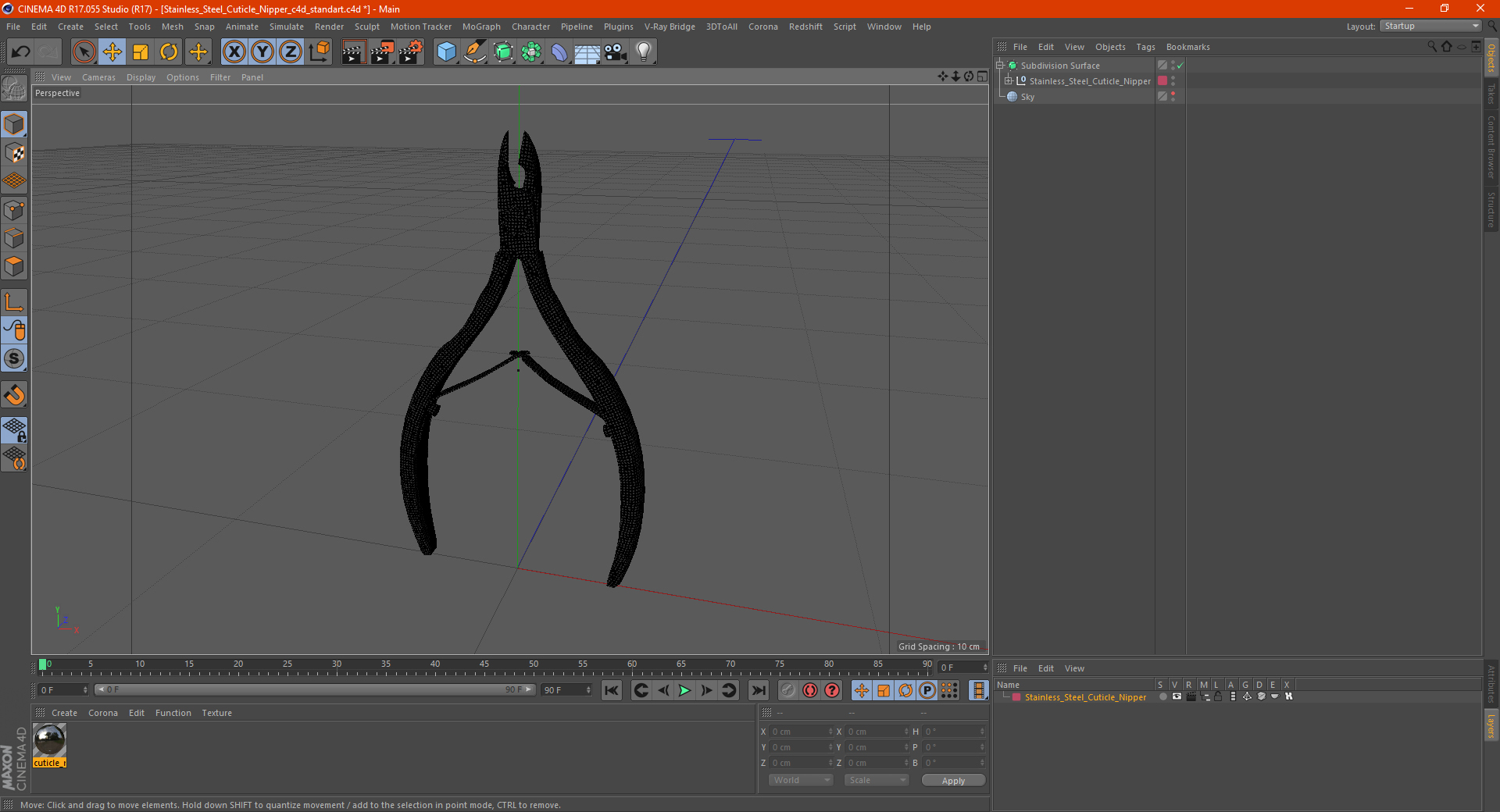
Task: Click the preview range bar from 0 F
Action: [315, 689]
